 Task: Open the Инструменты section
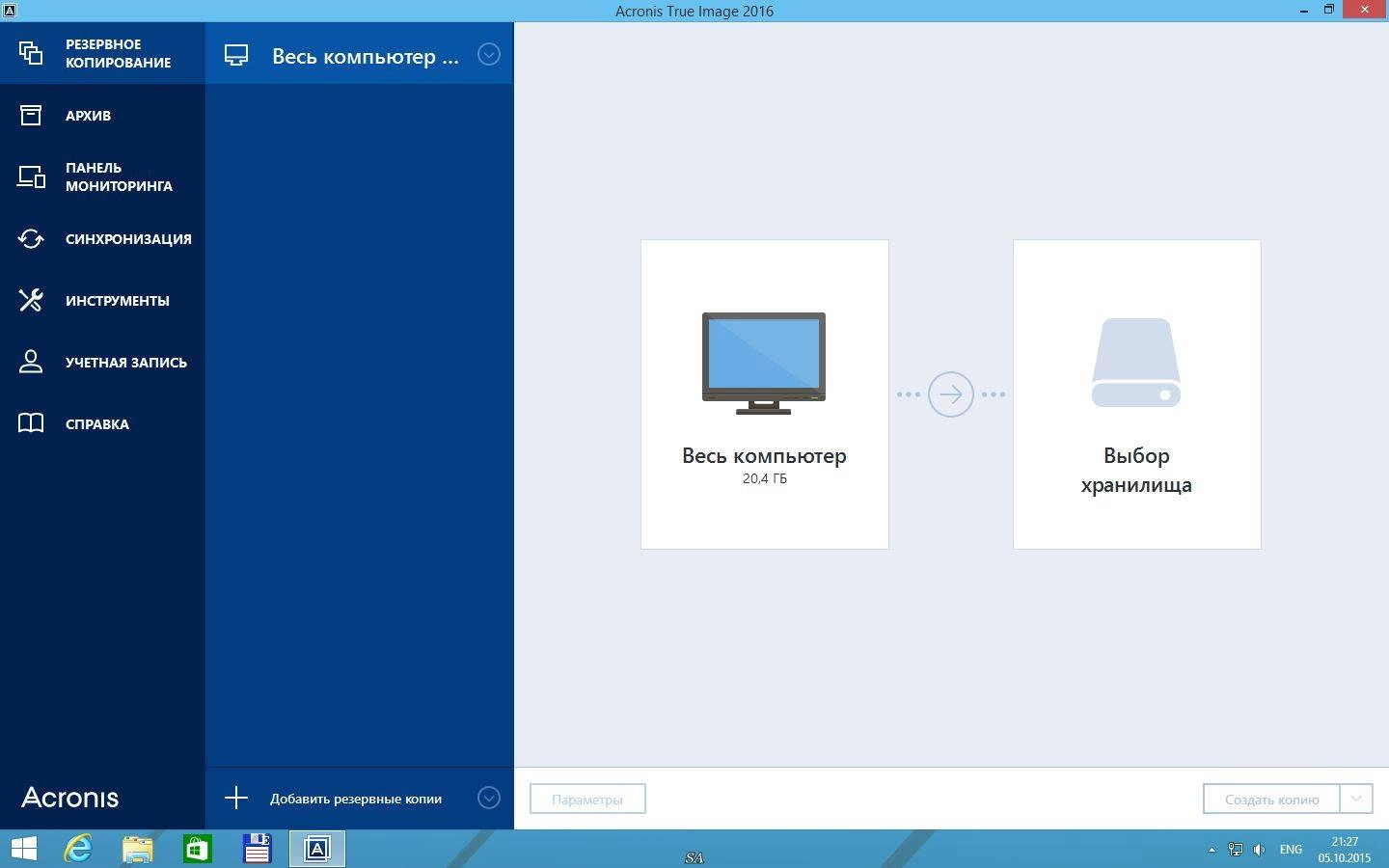click(102, 300)
